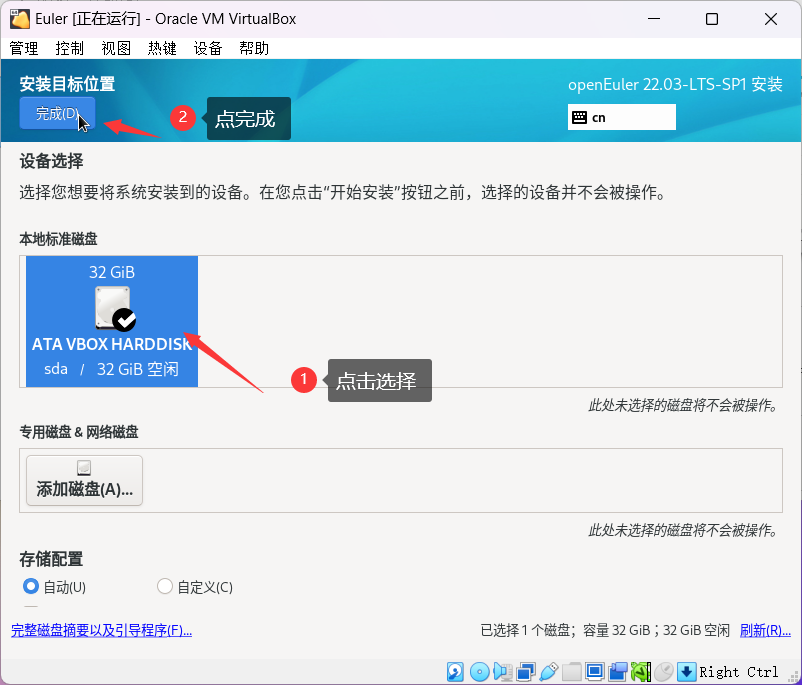The width and height of the screenshot is (802, 685).
Task: Select the Custom (自定义) storage radio button
Action: [165, 586]
